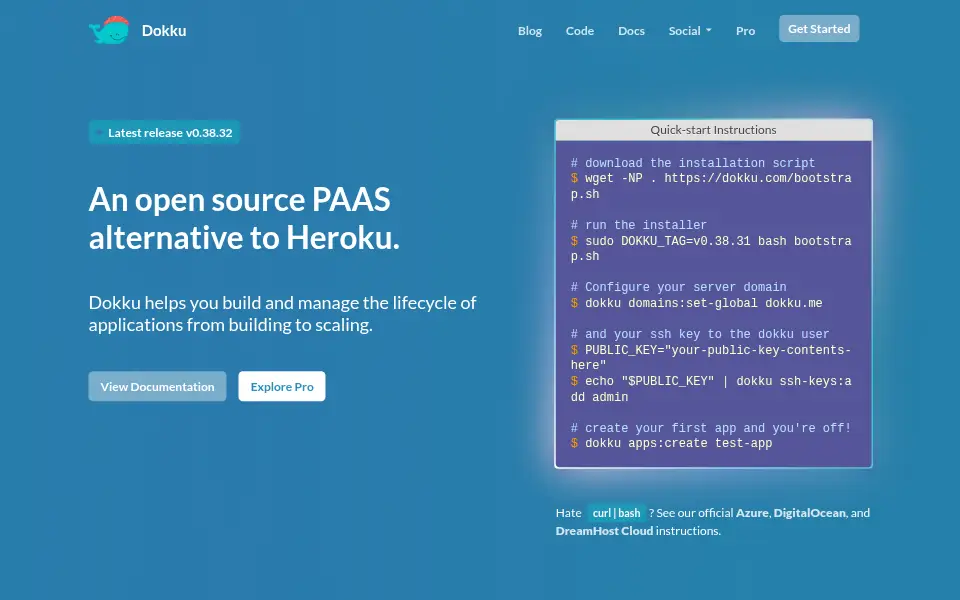Open the Latest release v0.38.32 badge
The height and width of the screenshot is (600, 960).
pos(164,132)
